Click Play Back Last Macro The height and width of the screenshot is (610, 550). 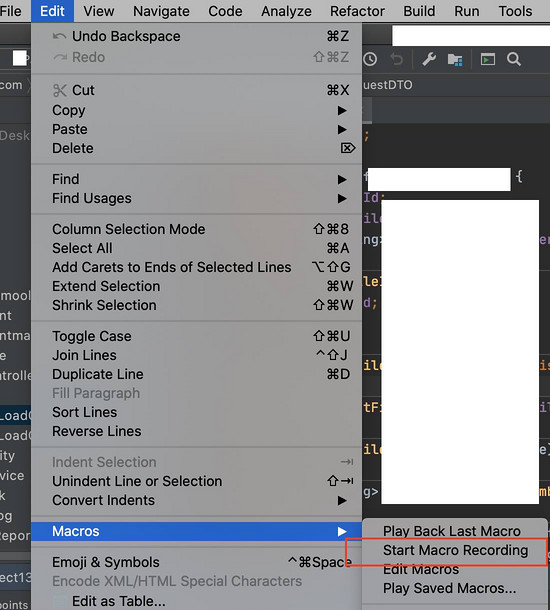455,531
